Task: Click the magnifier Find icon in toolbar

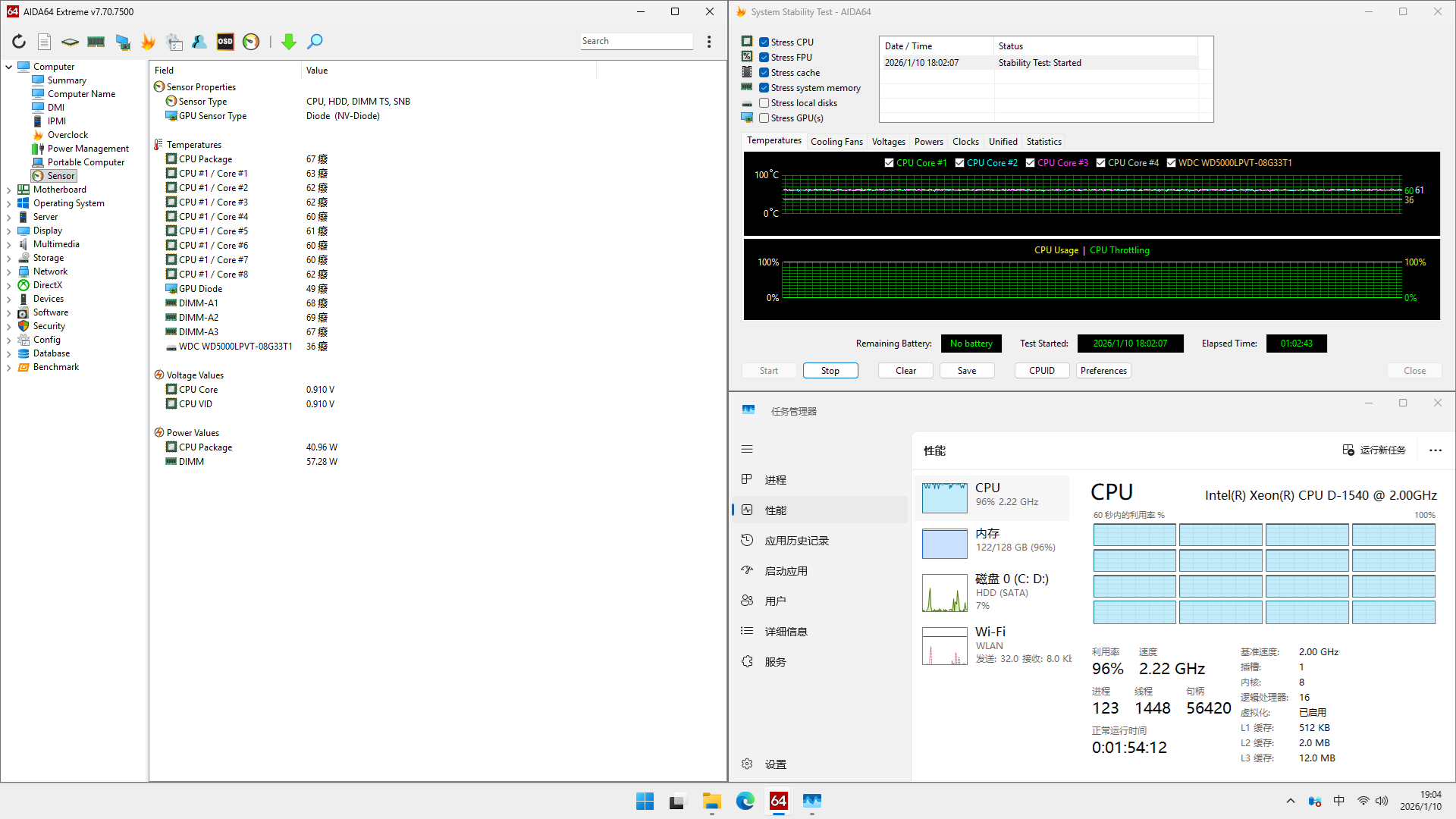Action: [x=315, y=42]
